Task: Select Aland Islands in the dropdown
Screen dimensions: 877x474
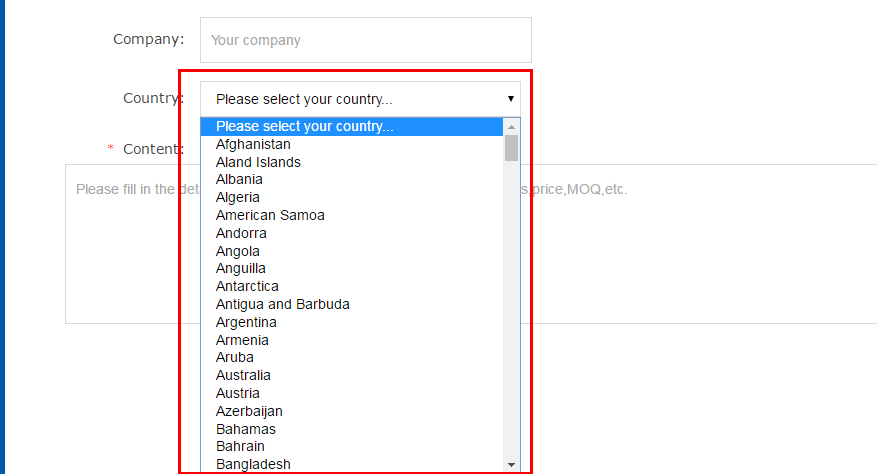Action: coord(258,162)
